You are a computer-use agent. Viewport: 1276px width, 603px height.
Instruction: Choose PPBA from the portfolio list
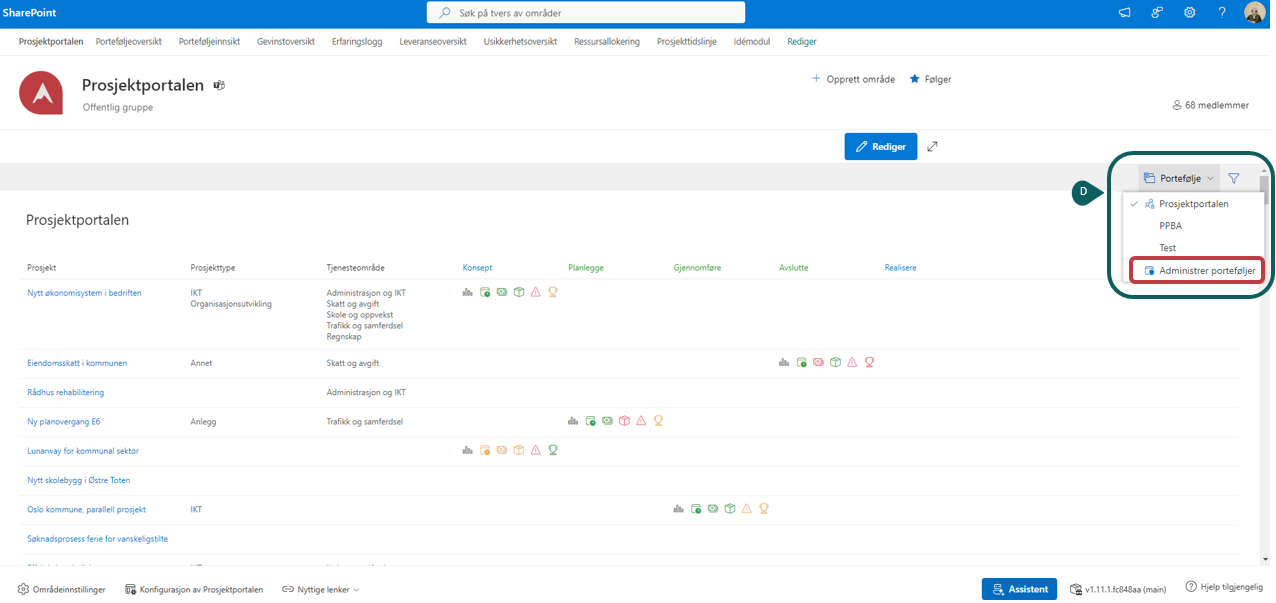point(1170,226)
